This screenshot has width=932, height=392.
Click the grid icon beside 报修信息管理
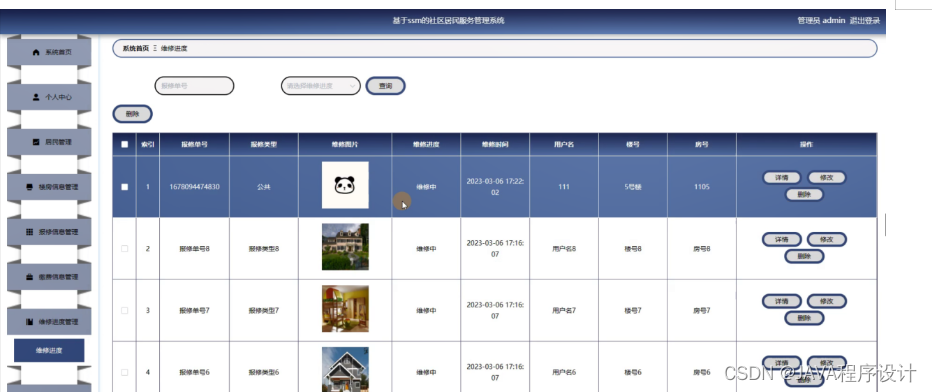pyautogui.click(x=30, y=232)
